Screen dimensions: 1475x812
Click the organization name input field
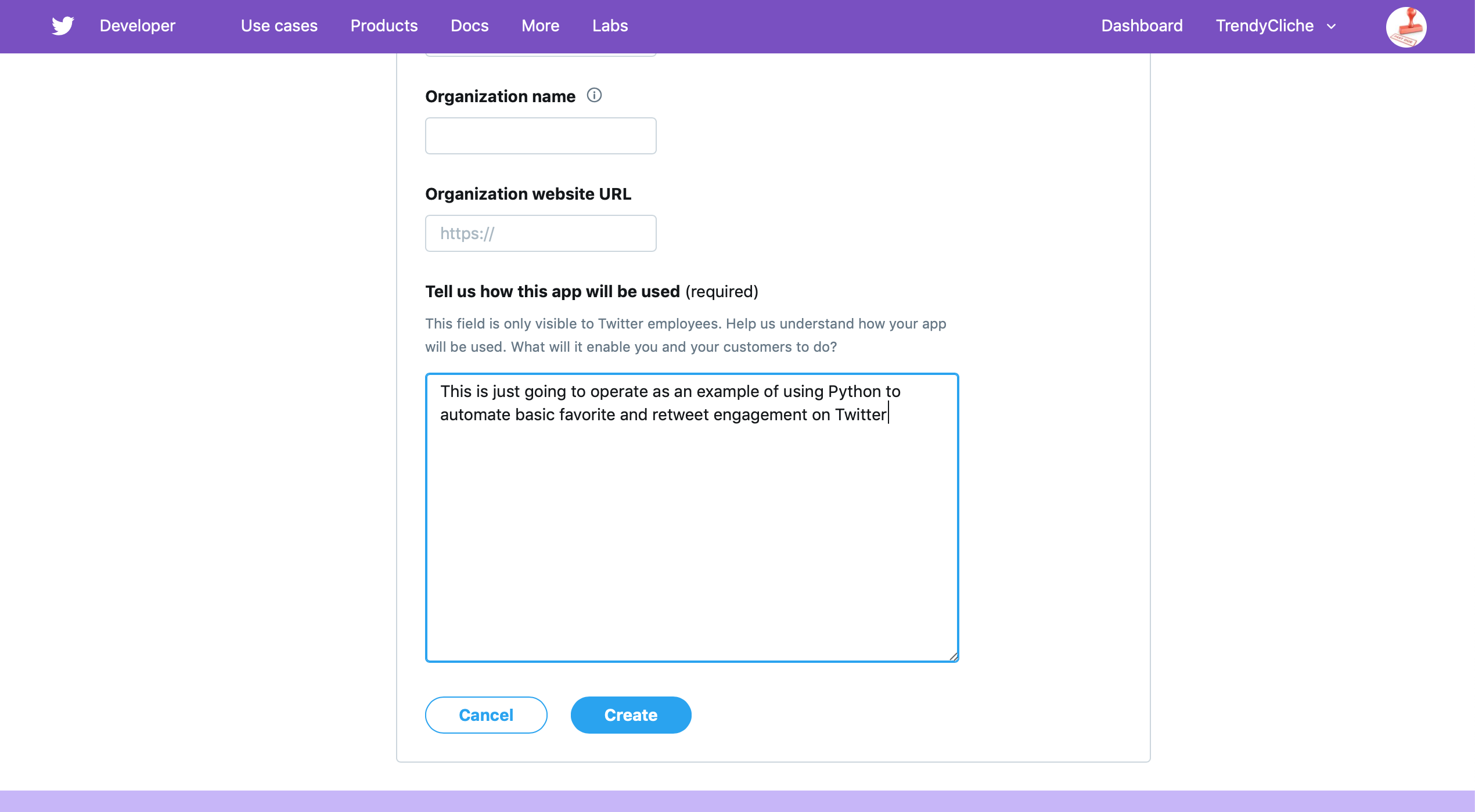click(x=540, y=135)
